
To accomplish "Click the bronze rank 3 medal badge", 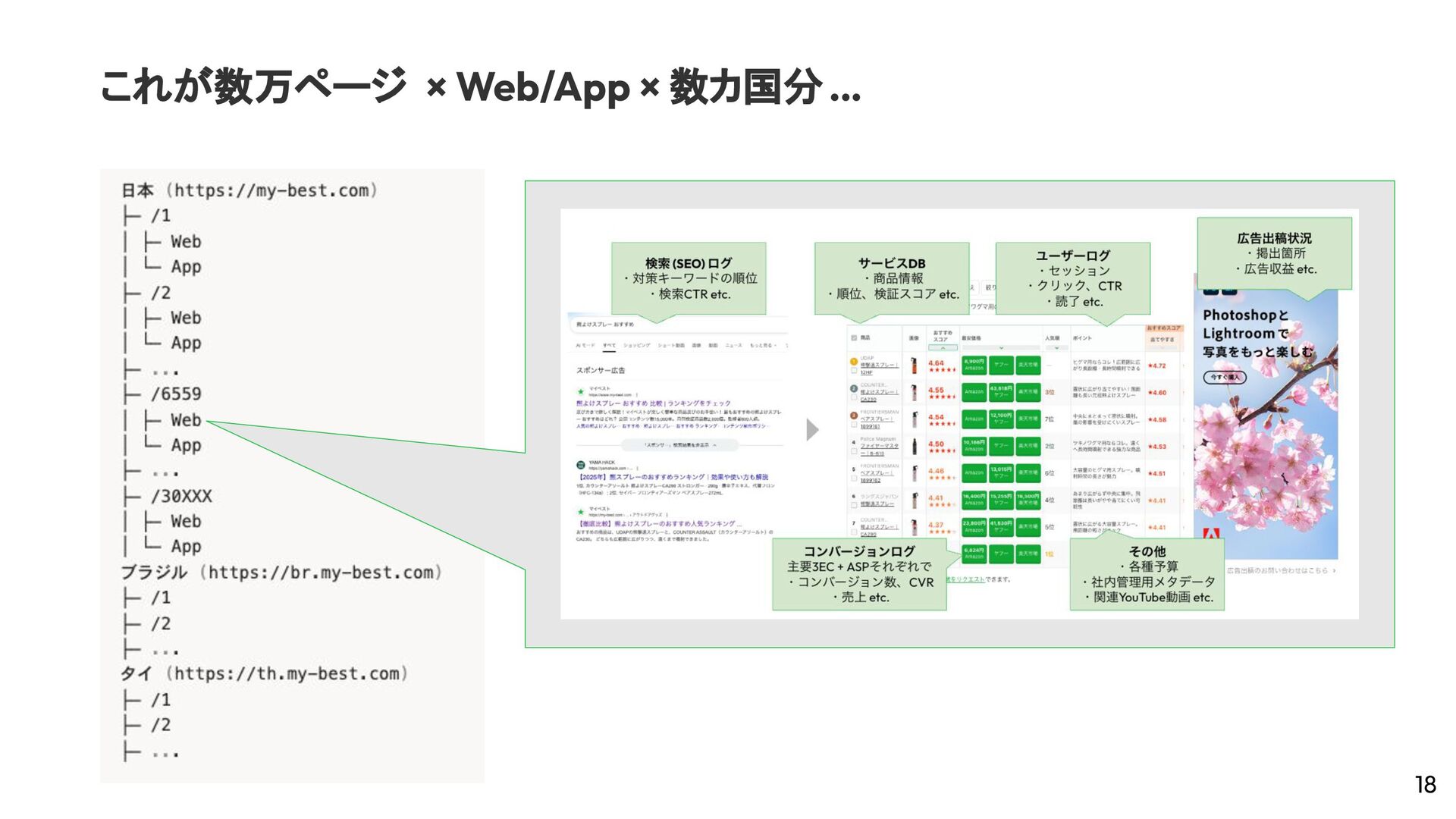I will (854, 416).
